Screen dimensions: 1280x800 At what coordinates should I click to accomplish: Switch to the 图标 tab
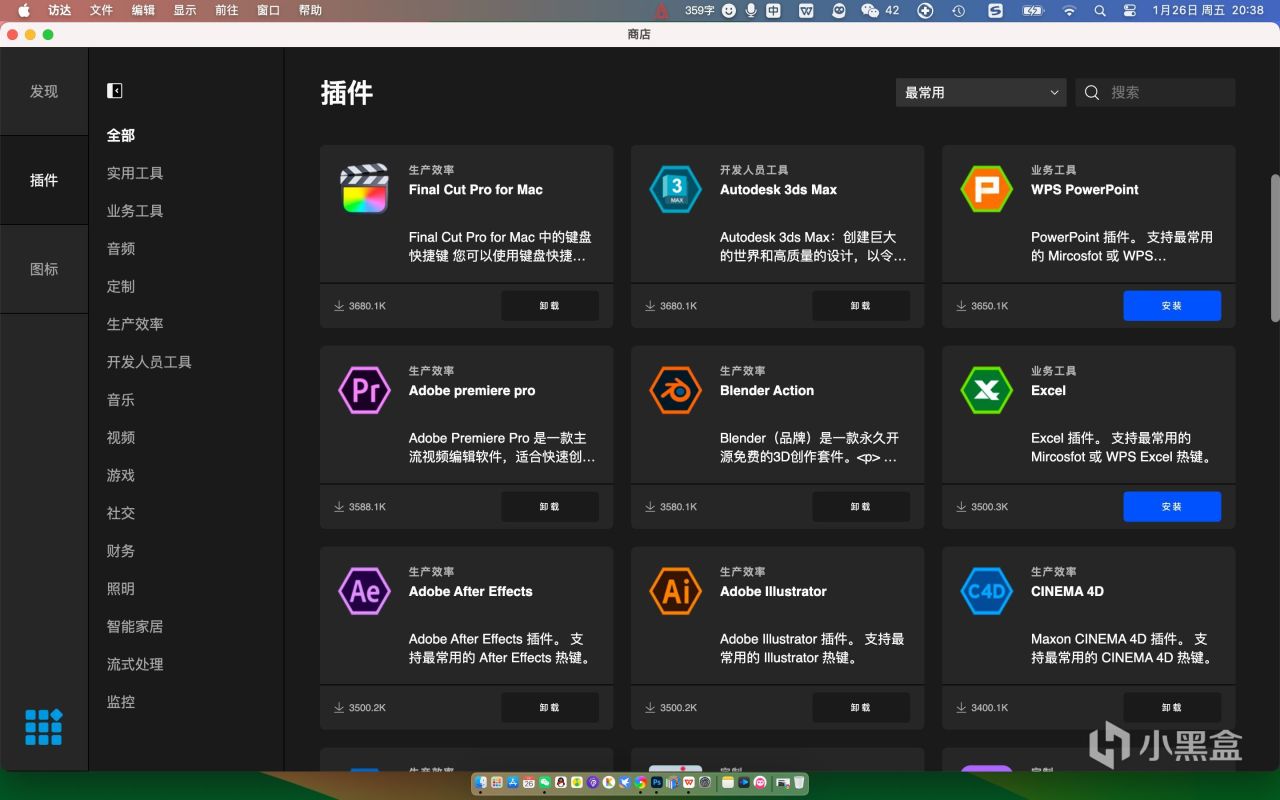pos(44,269)
